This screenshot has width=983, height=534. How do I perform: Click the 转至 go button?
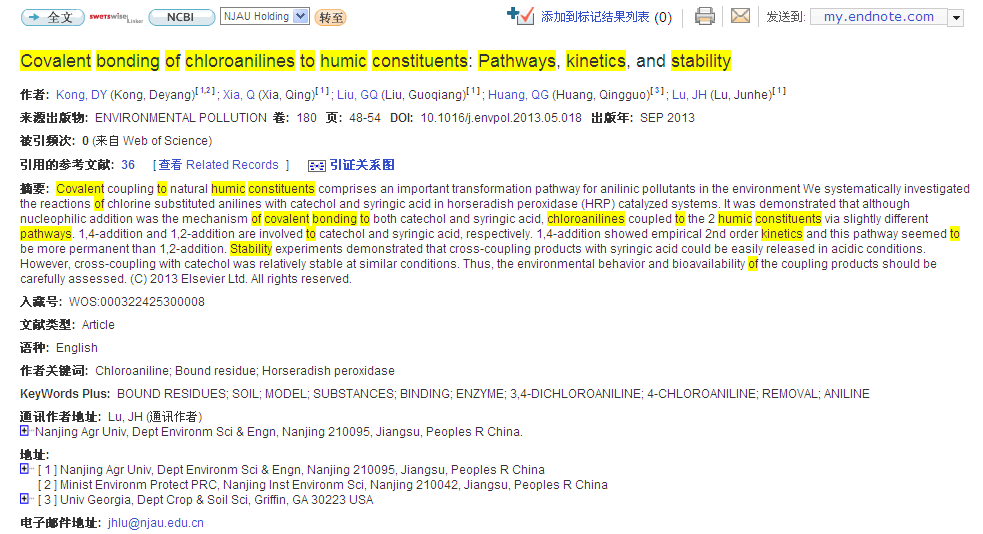point(331,17)
